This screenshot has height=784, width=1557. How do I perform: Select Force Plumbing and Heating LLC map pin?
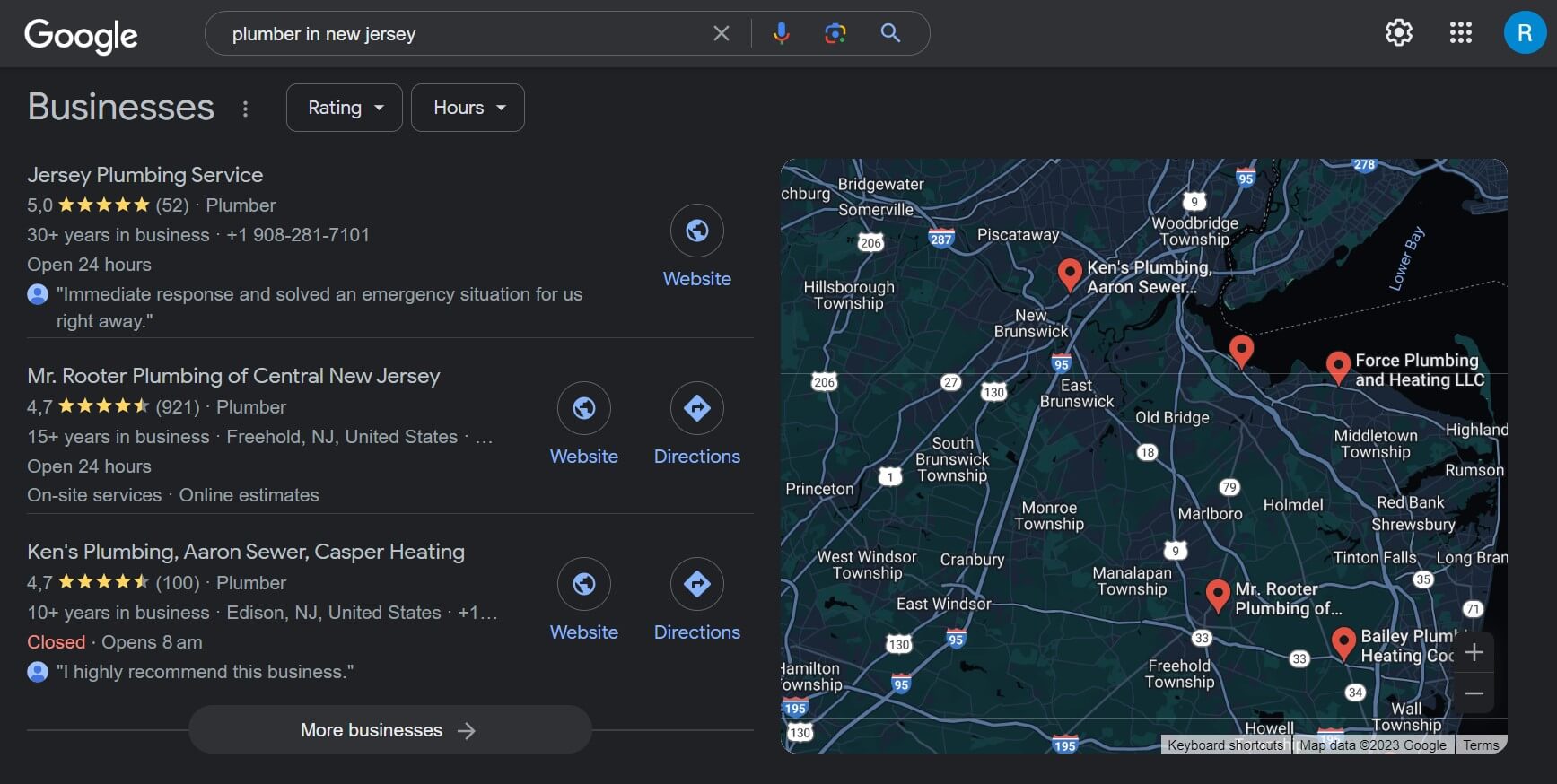[1338, 368]
